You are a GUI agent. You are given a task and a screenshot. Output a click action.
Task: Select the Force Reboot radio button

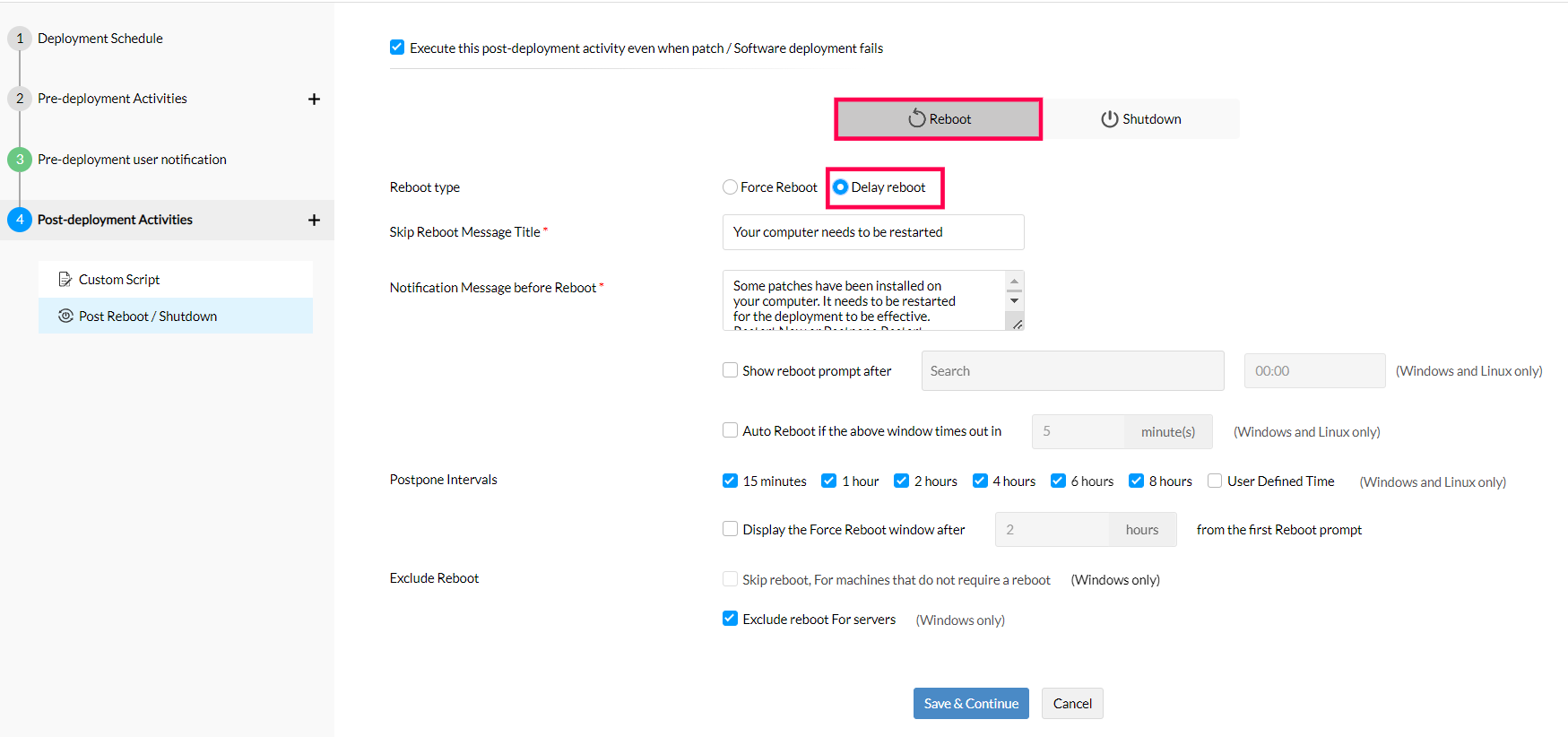[731, 187]
